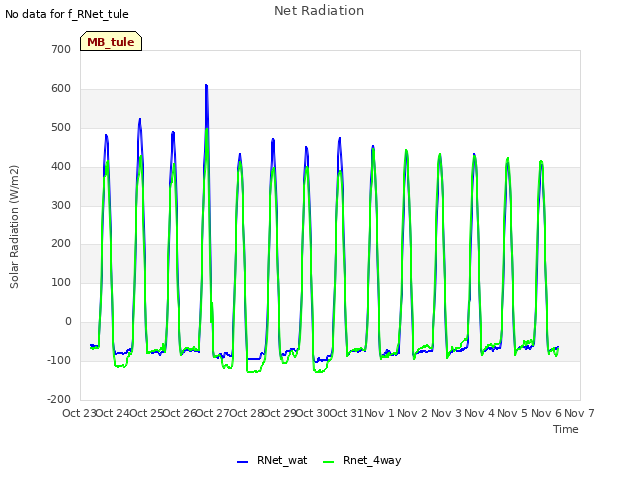Click the 400 y-axis tick label
640x480 pixels.
(x=61, y=167)
